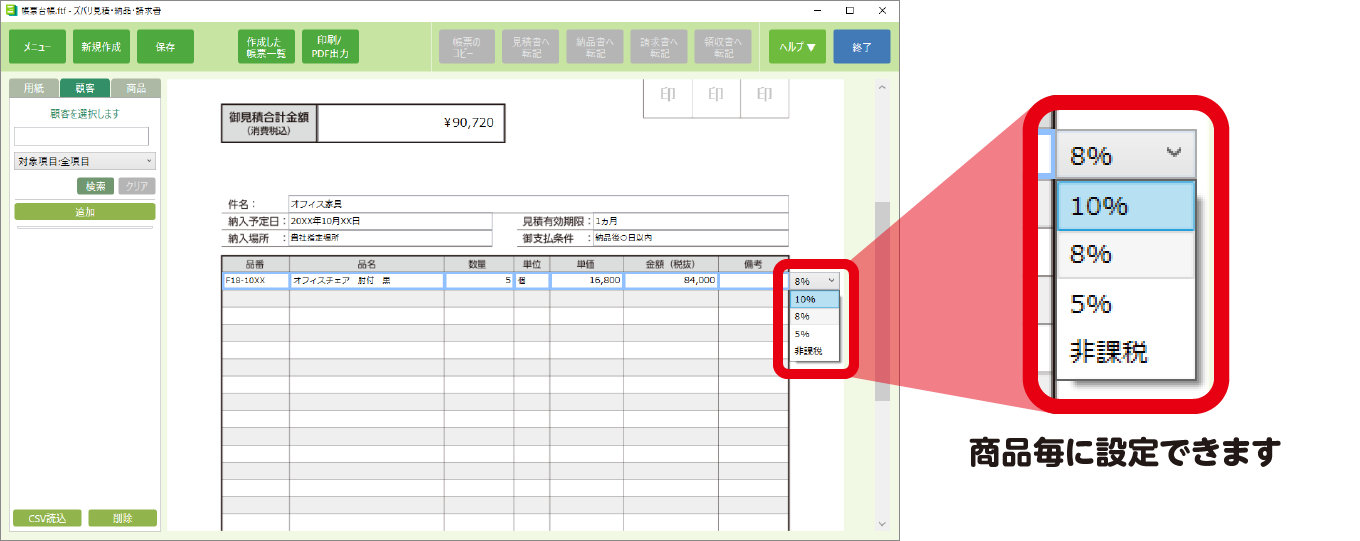Click the 削除 delete button
Image resolution: width=1360 pixels, height=541 pixels.
tap(122, 518)
